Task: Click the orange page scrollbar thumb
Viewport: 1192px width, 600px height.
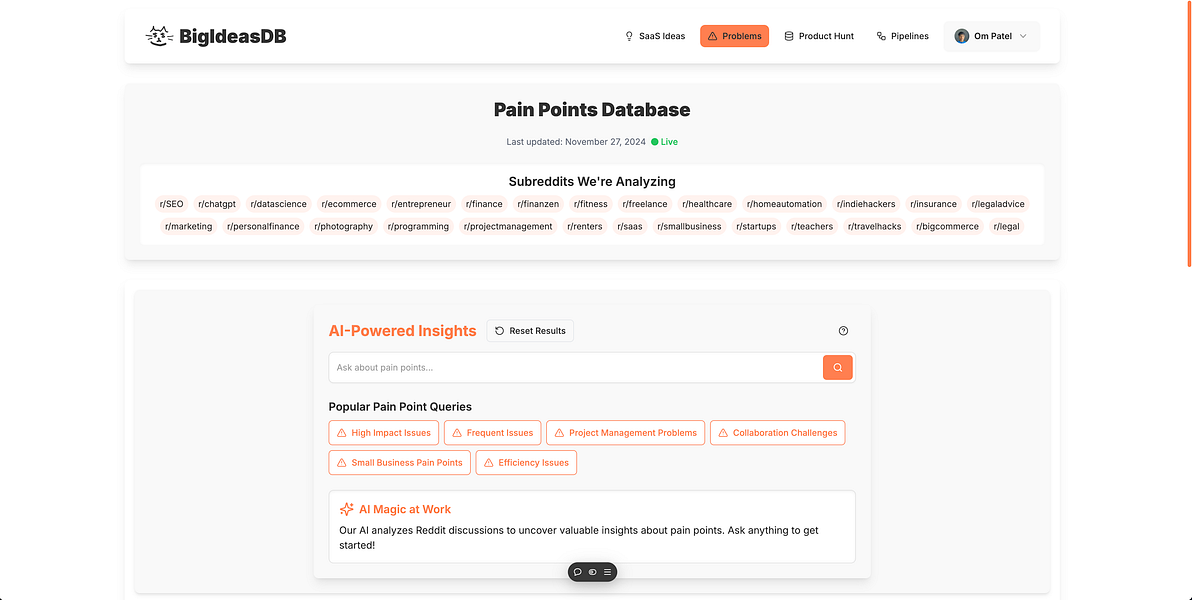Action: (1189, 133)
